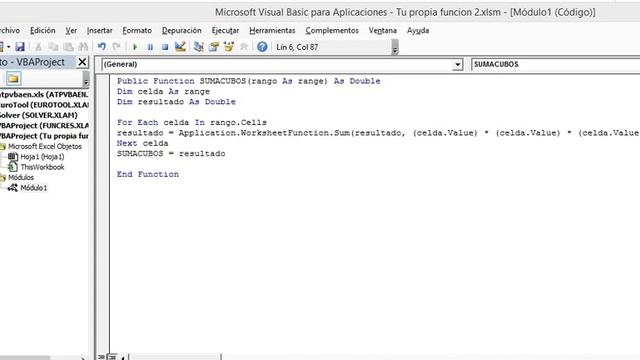Click the Redo arrow icon
Image resolution: width=640 pixels, height=360 pixels.
point(116,47)
